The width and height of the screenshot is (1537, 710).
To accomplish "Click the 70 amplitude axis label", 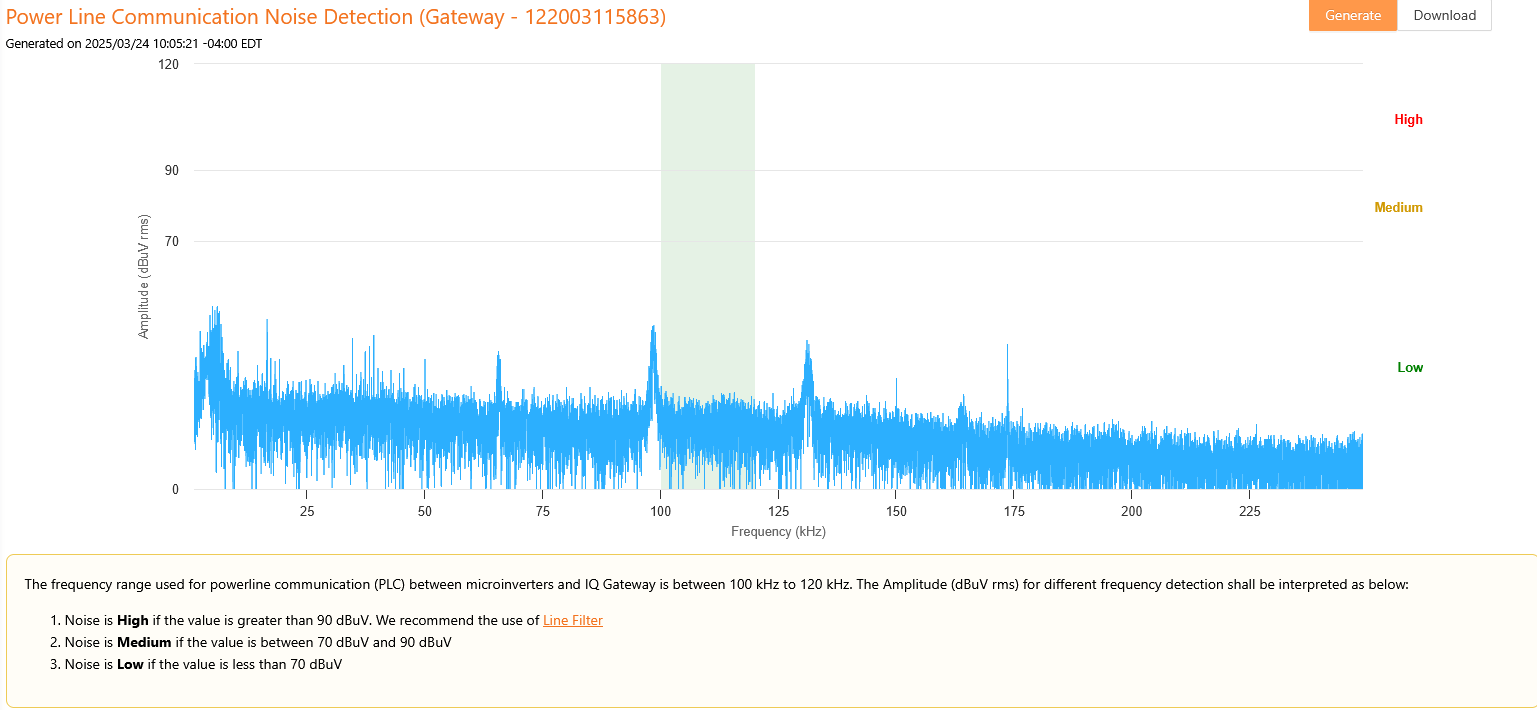I will point(172,241).
